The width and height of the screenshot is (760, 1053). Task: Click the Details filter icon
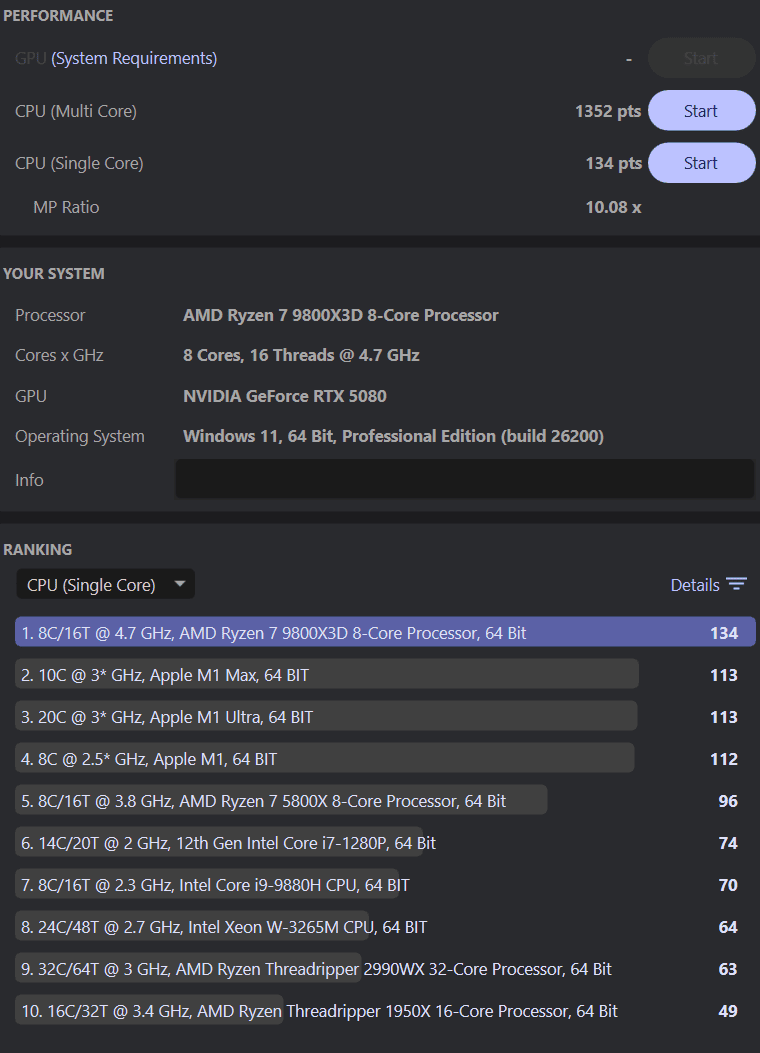tap(737, 584)
